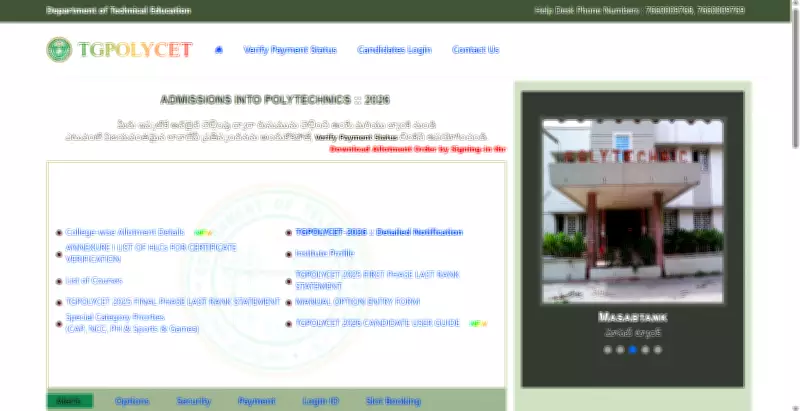This screenshot has height=411, width=800.
Task: Click red Download Allotment Order text
Action: tap(417, 149)
